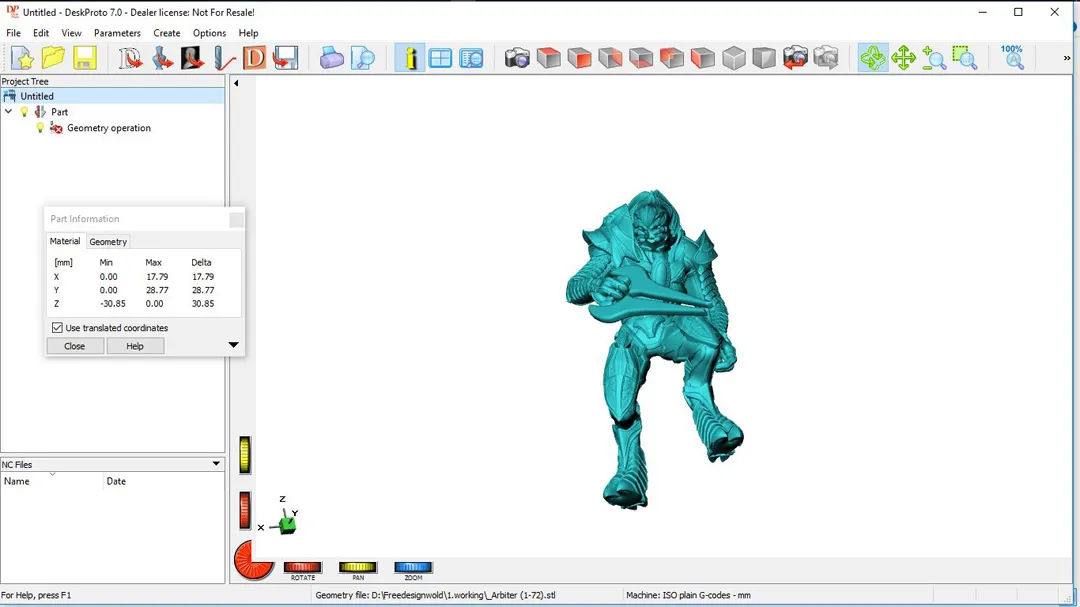
Task: Click the vertical red thumbwheel
Action: [x=245, y=511]
